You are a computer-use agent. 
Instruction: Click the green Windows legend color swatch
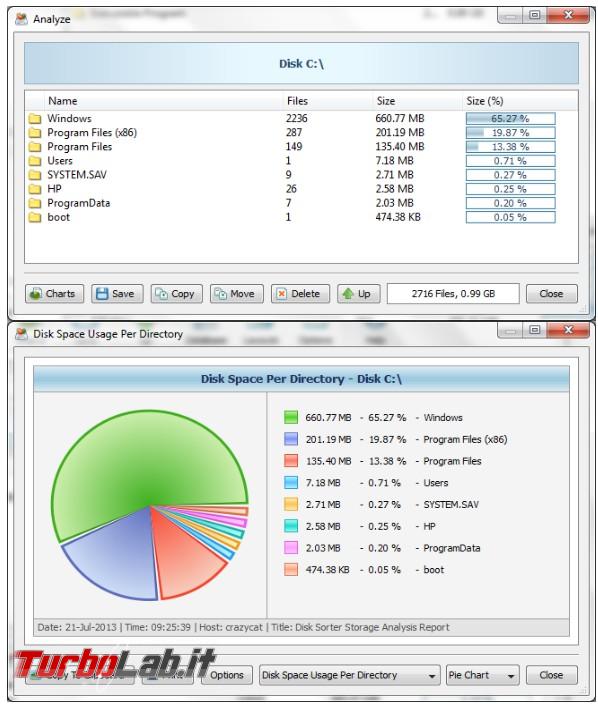point(291,418)
